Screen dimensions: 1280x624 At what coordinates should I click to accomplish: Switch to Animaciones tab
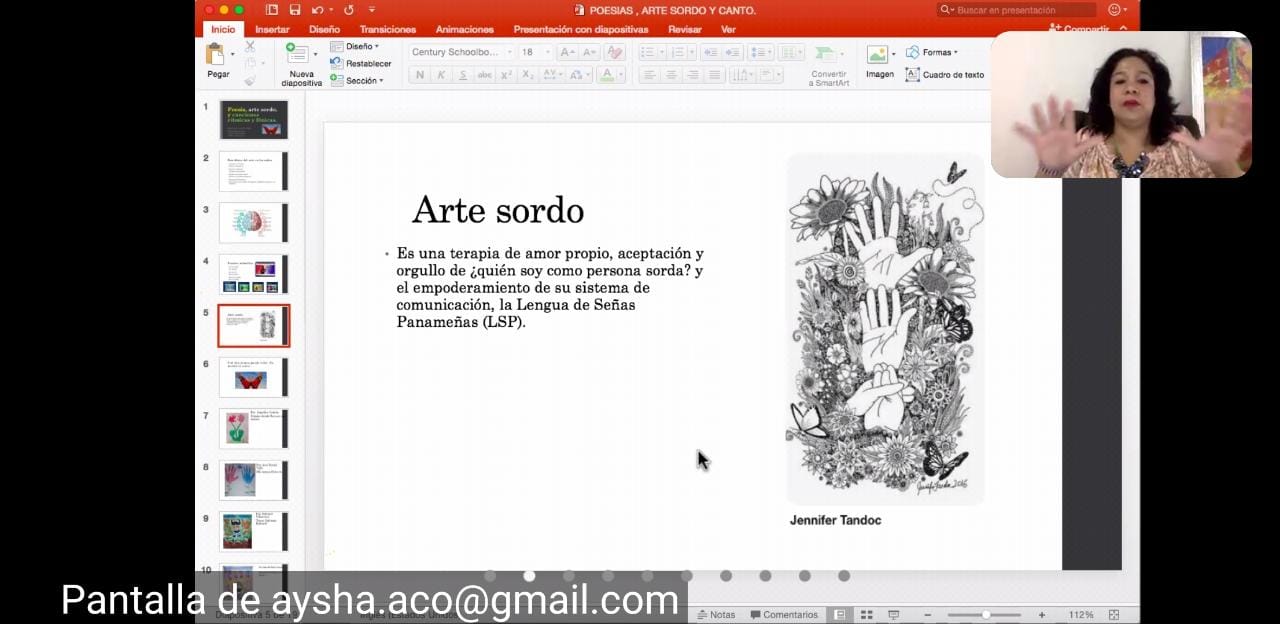pos(465,29)
